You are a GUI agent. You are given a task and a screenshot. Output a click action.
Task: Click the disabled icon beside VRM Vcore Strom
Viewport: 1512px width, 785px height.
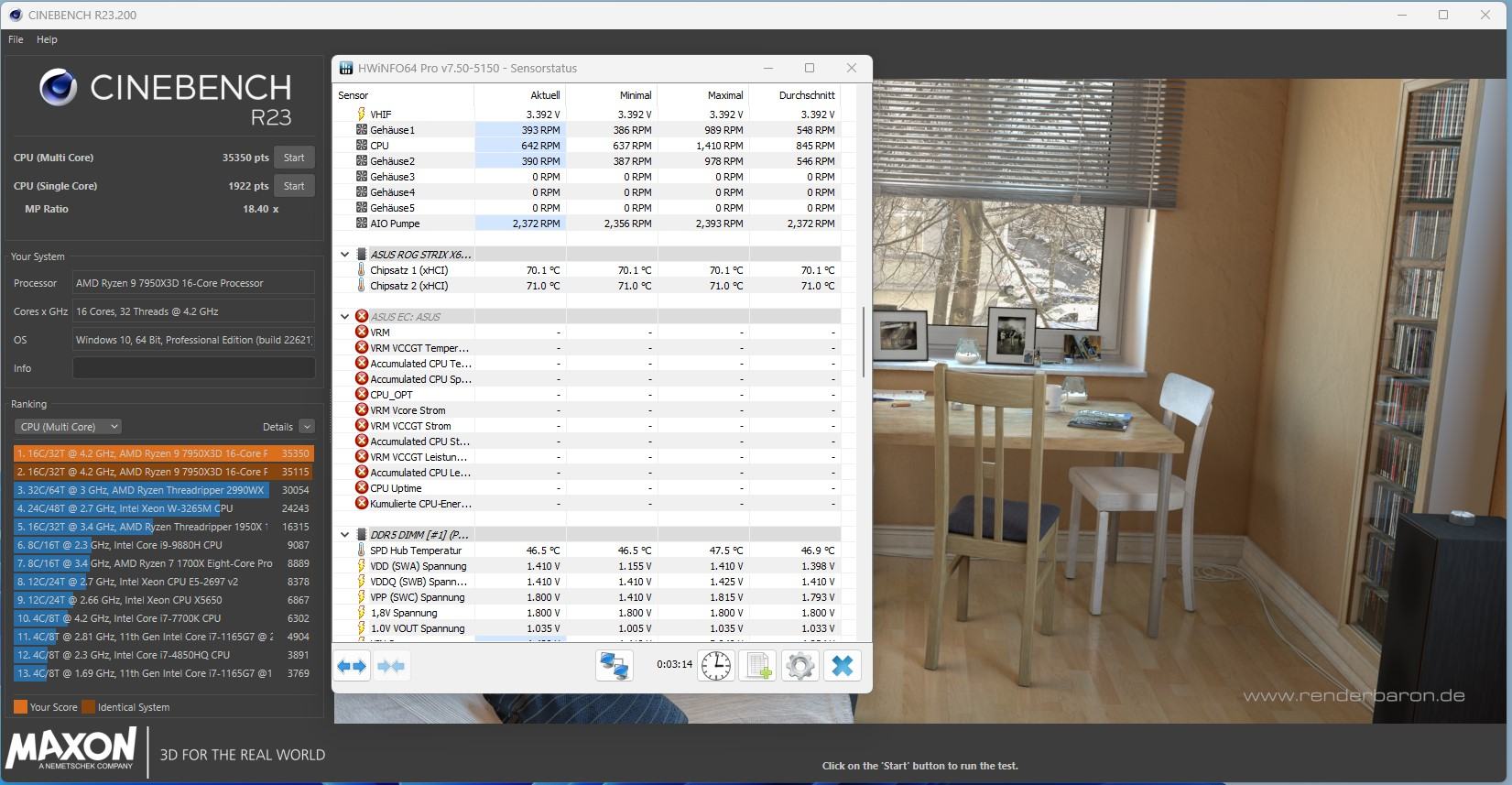pyautogui.click(x=362, y=409)
